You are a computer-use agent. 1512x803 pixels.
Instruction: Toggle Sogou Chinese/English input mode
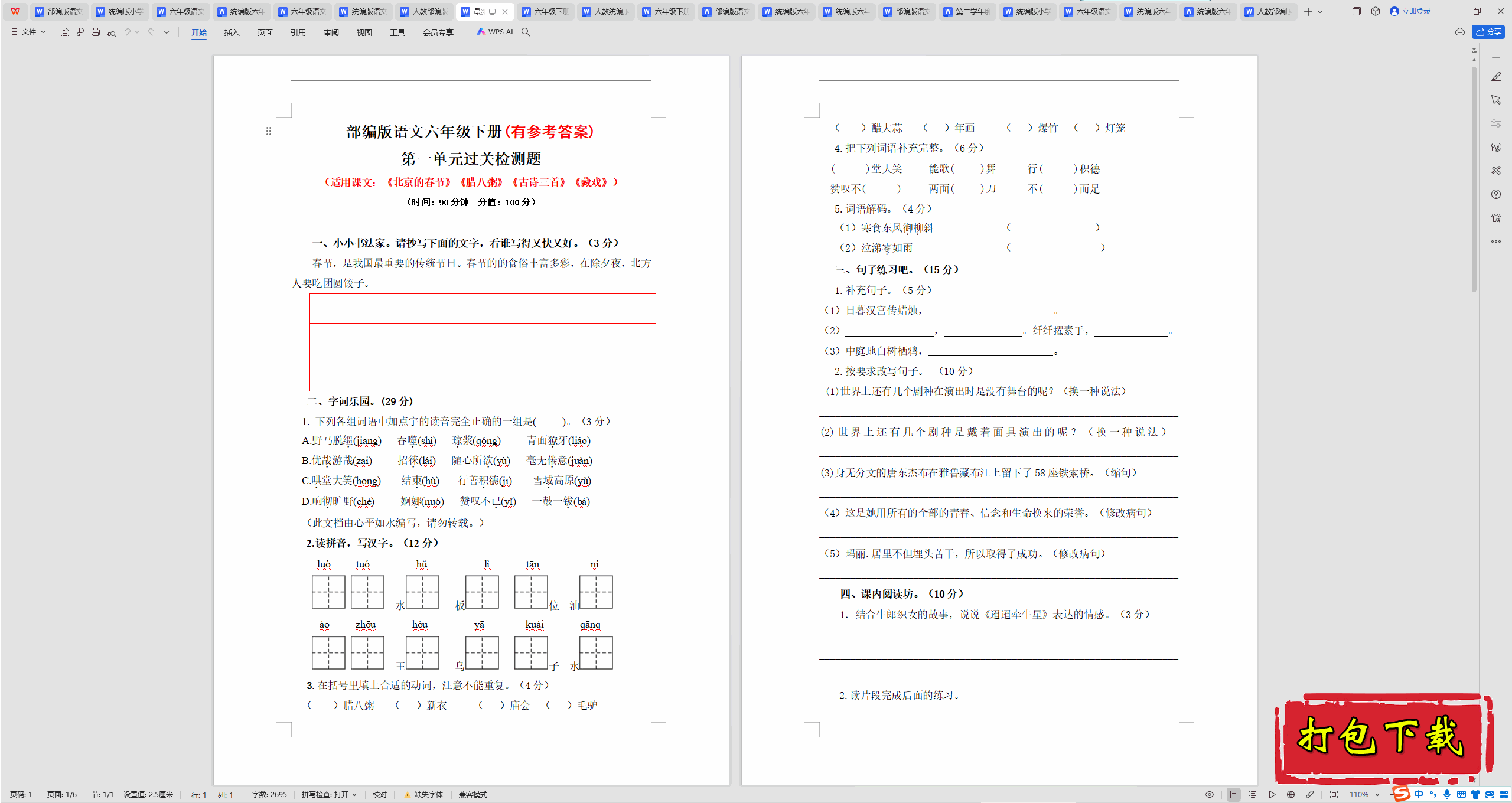(x=1419, y=794)
